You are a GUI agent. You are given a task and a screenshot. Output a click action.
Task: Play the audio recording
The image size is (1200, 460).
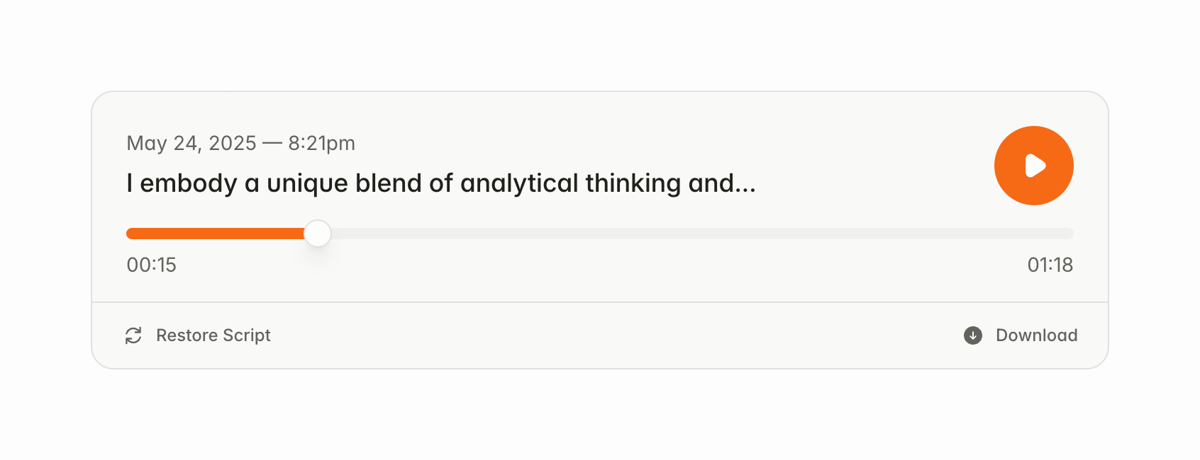(x=1033, y=166)
